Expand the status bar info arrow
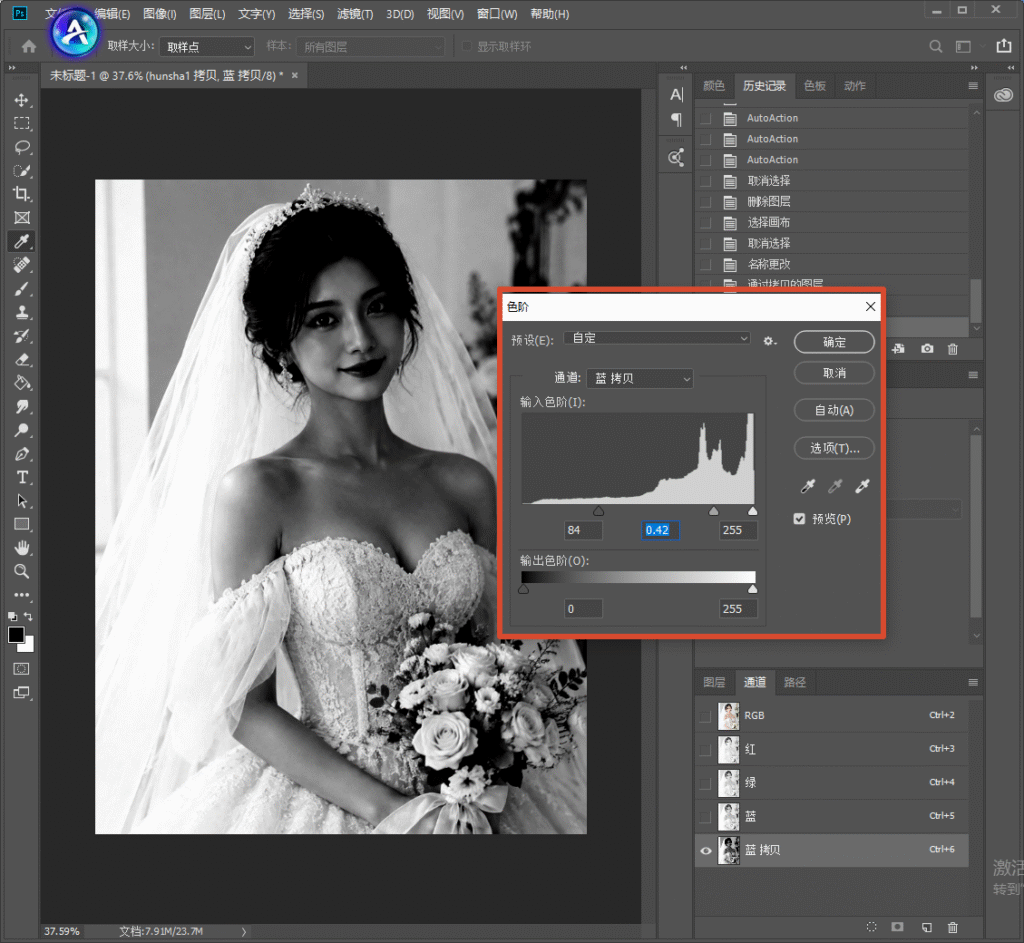This screenshot has height=943, width=1024. coord(244,932)
